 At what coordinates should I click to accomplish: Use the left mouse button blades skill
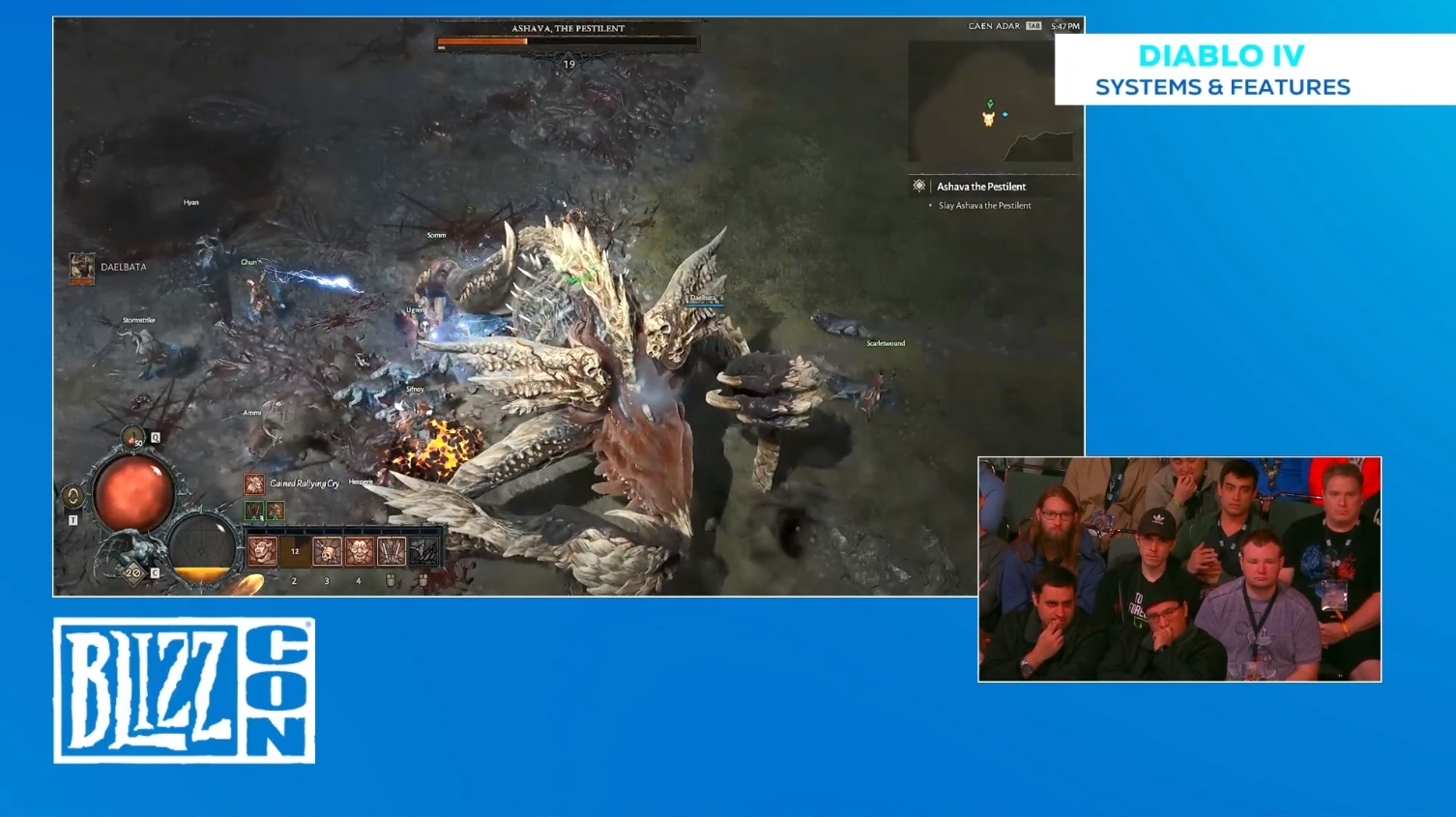point(392,551)
